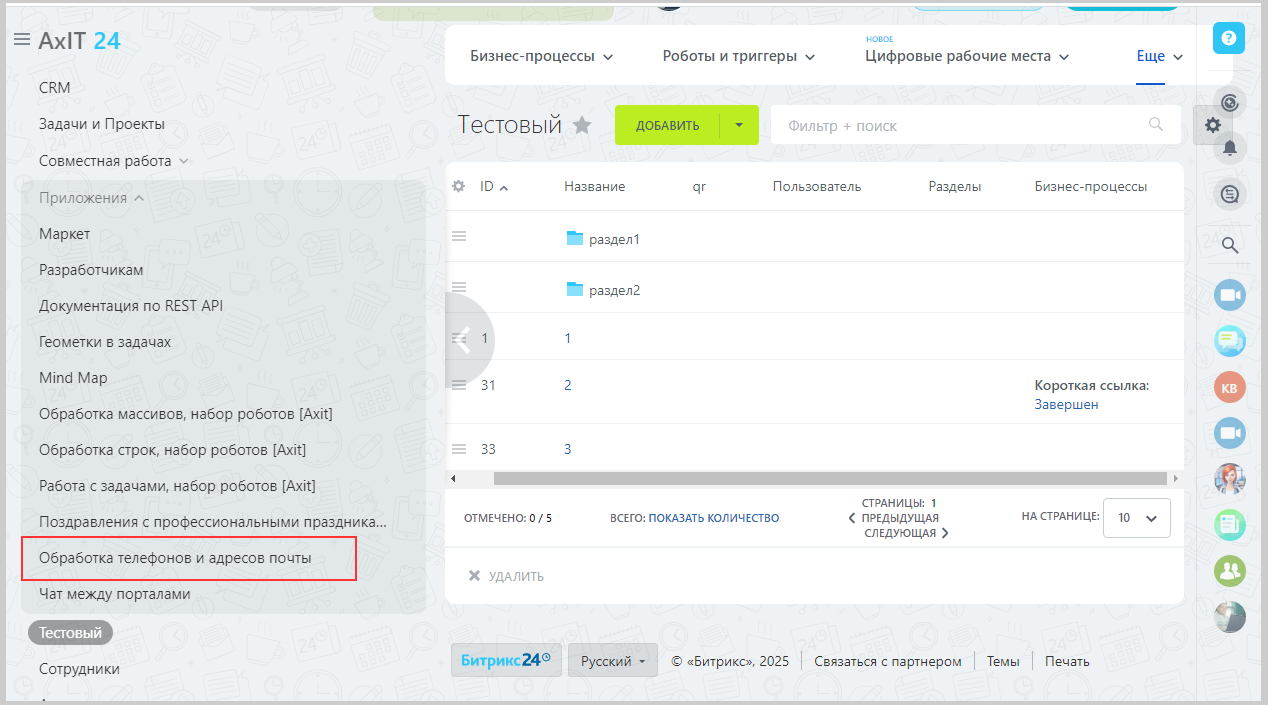1268x705 pixels.
Task: Click the horizontal scrollbar under the table
Action: pos(830,479)
